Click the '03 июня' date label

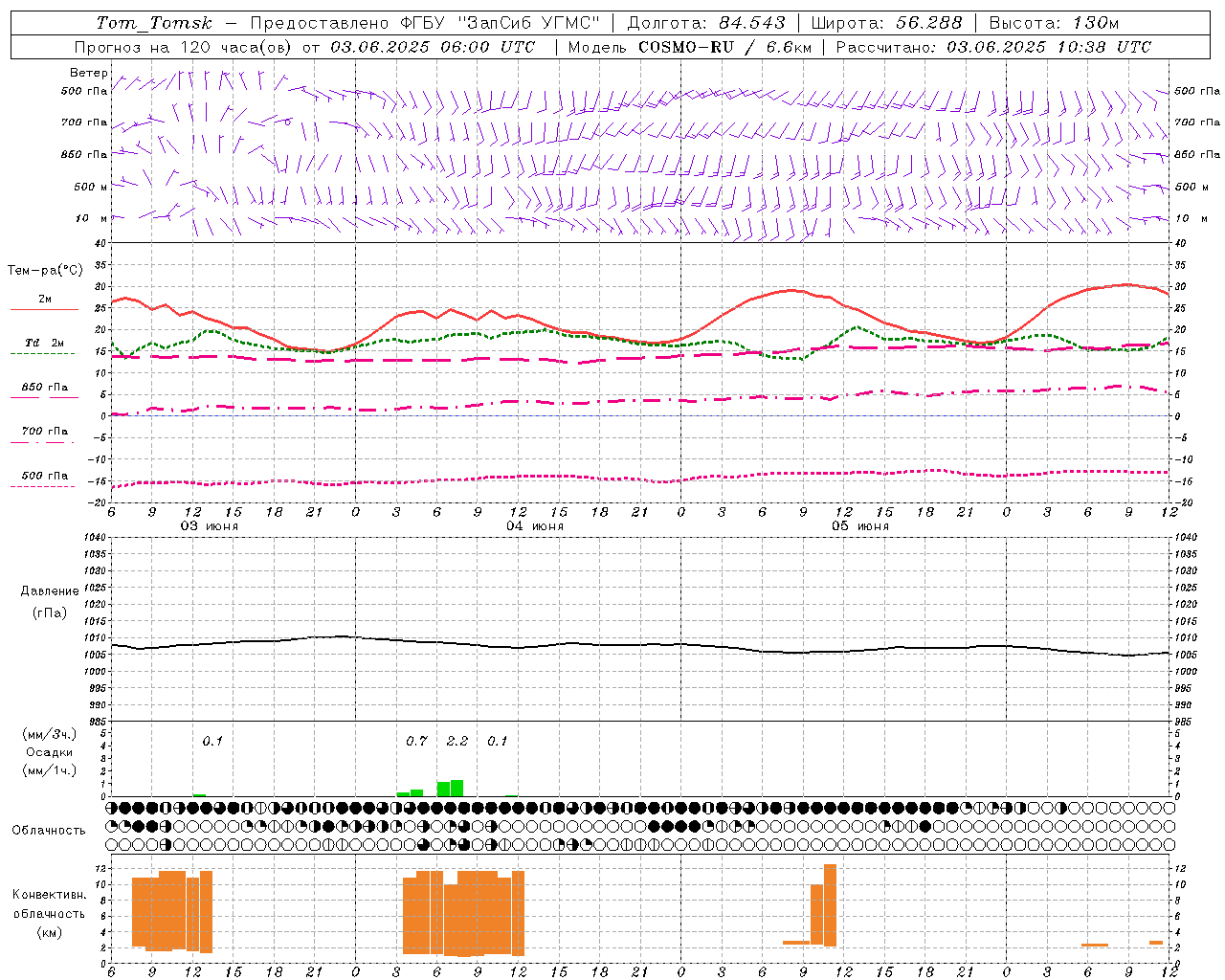tap(210, 526)
